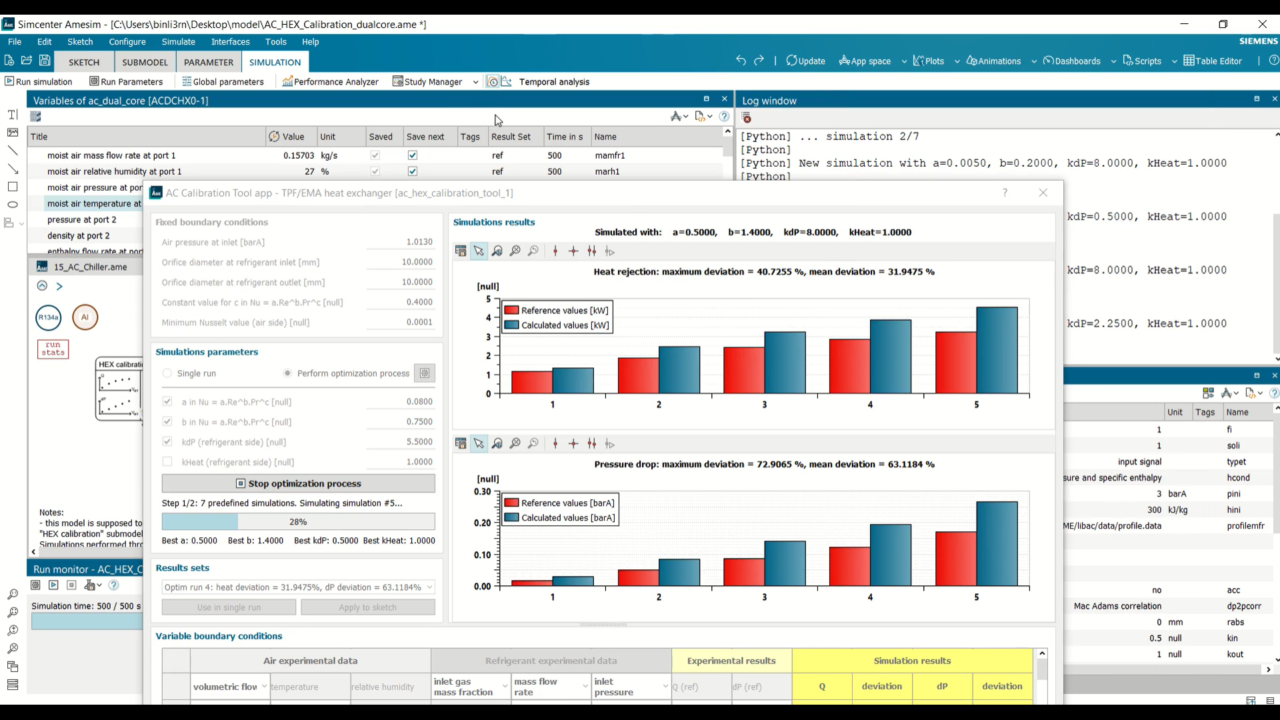Select the text tool in the left sidebar
1280x720 pixels.
[12, 115]
